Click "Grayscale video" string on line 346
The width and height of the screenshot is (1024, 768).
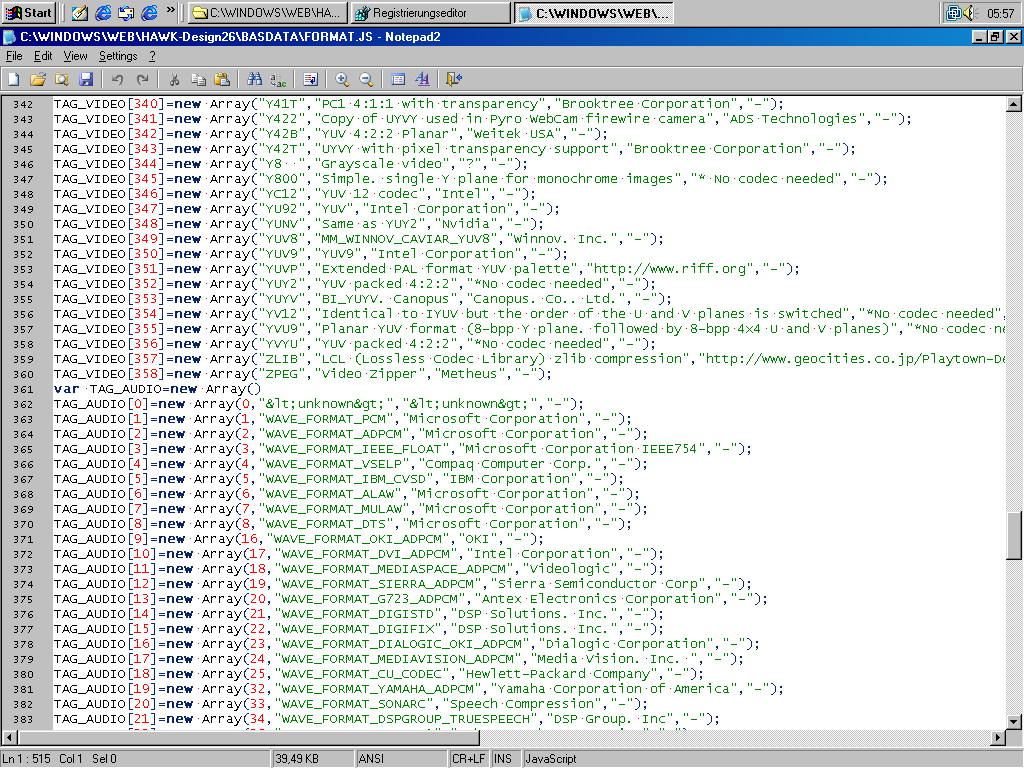(382, 164)
